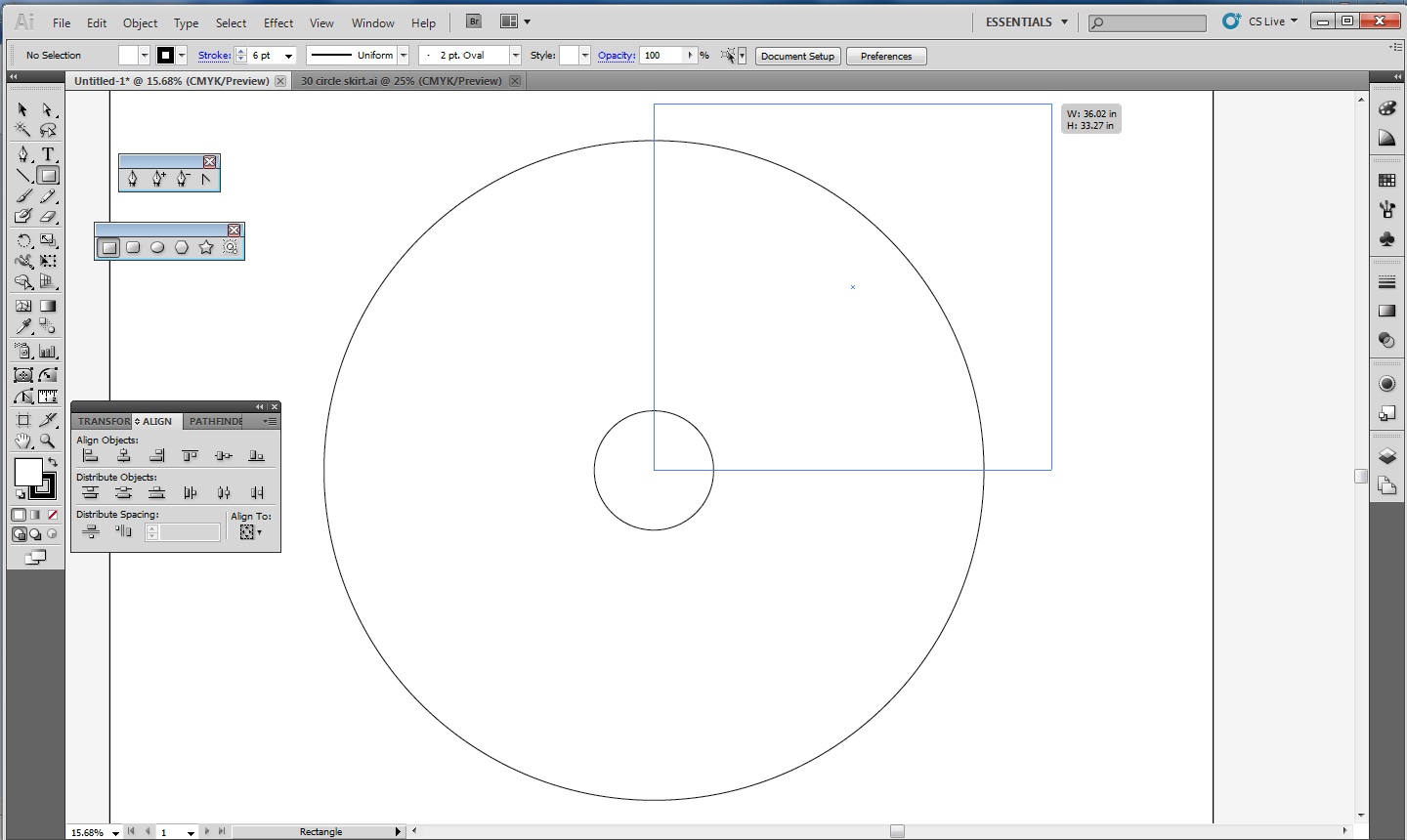
Task: Pick the Star tool in shape flyout
Action: coord(206,247)
